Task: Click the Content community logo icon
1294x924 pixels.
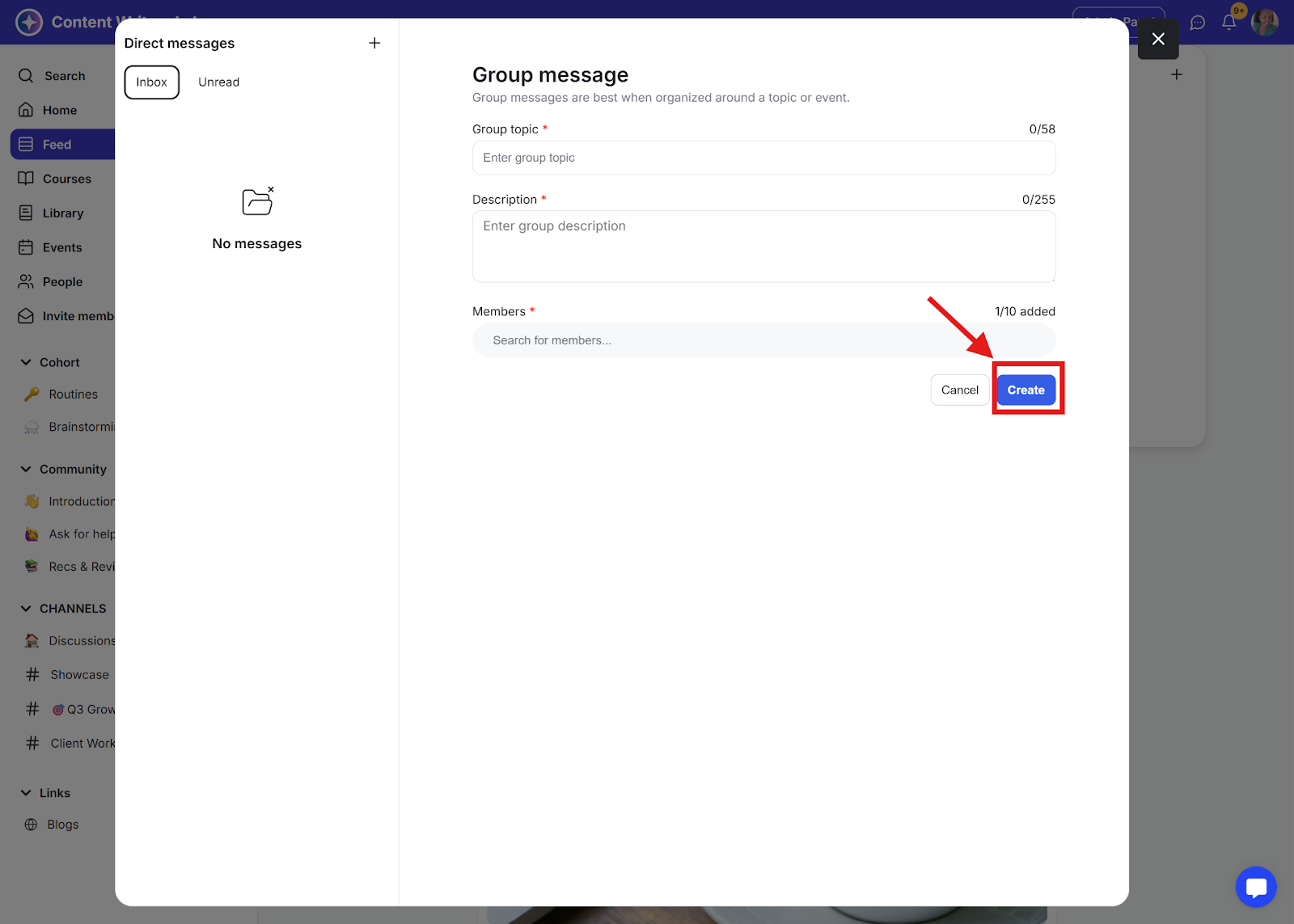Action: (x=29, y=22)
